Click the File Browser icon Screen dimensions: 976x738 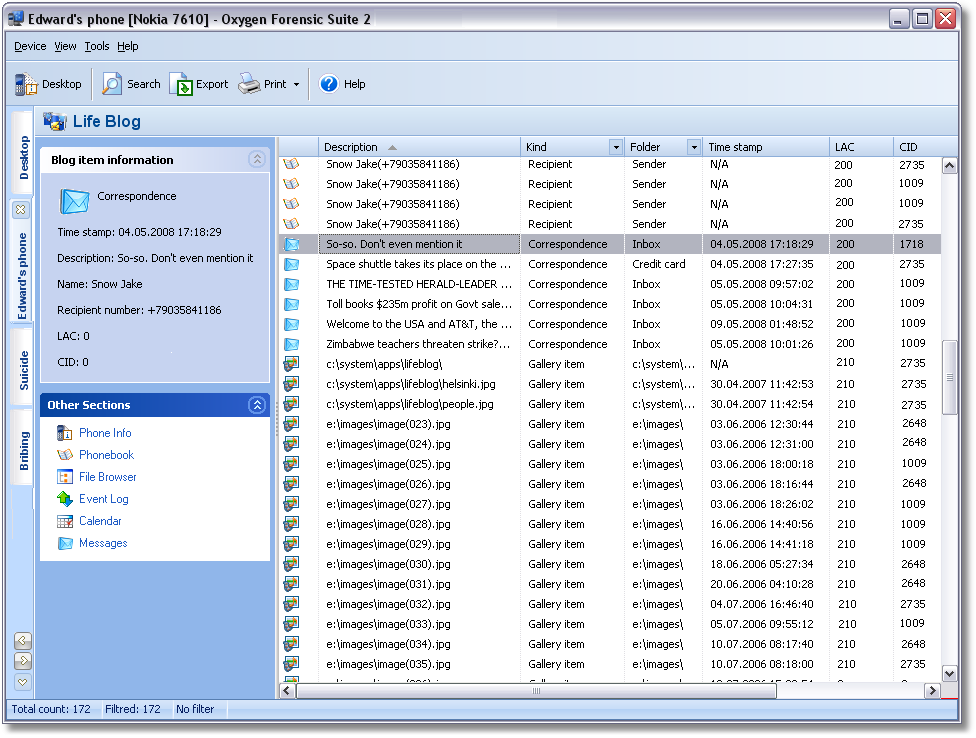coord(65,477)
